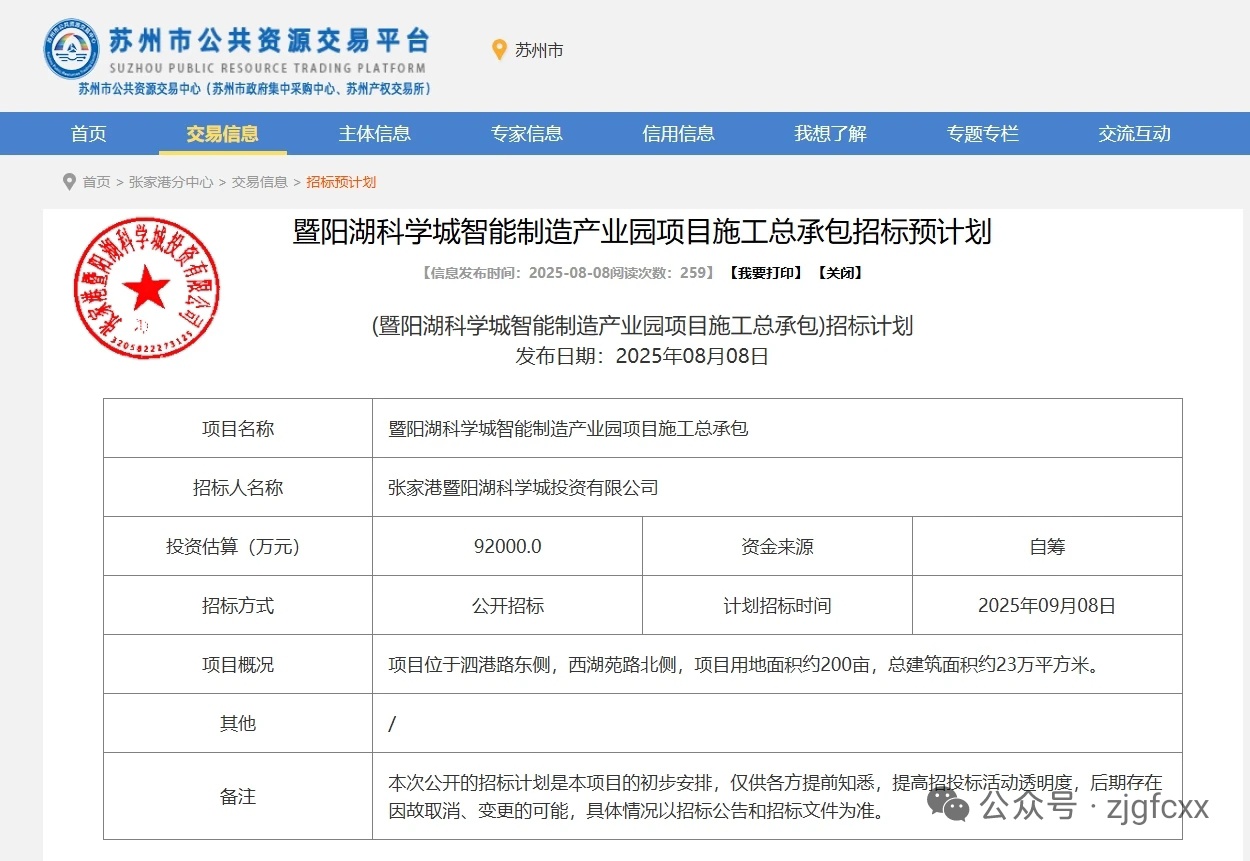Viewport: 1250px width, 861px height.
Task: Switch to the 信用信息 tab
Action: tap(678, 134)
